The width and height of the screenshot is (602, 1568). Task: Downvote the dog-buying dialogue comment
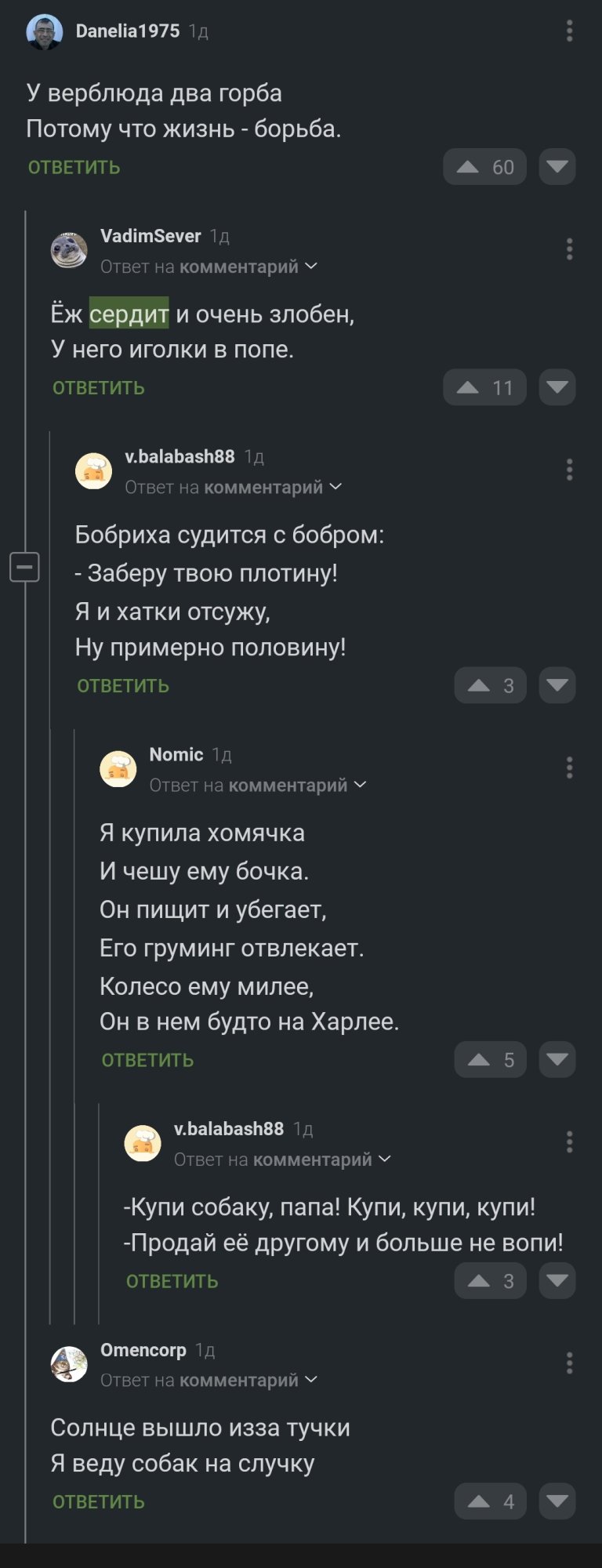point(557,1280)
